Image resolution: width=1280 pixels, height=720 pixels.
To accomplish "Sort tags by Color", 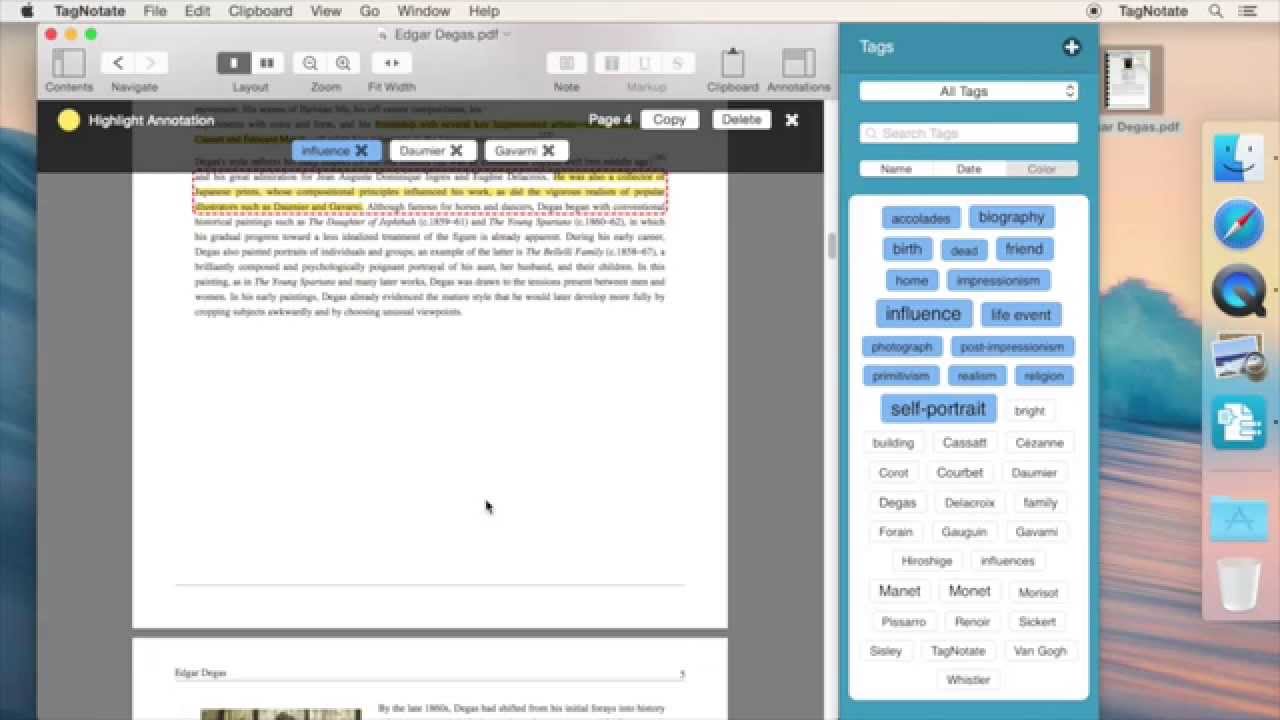I will [x=1041, y=169].
